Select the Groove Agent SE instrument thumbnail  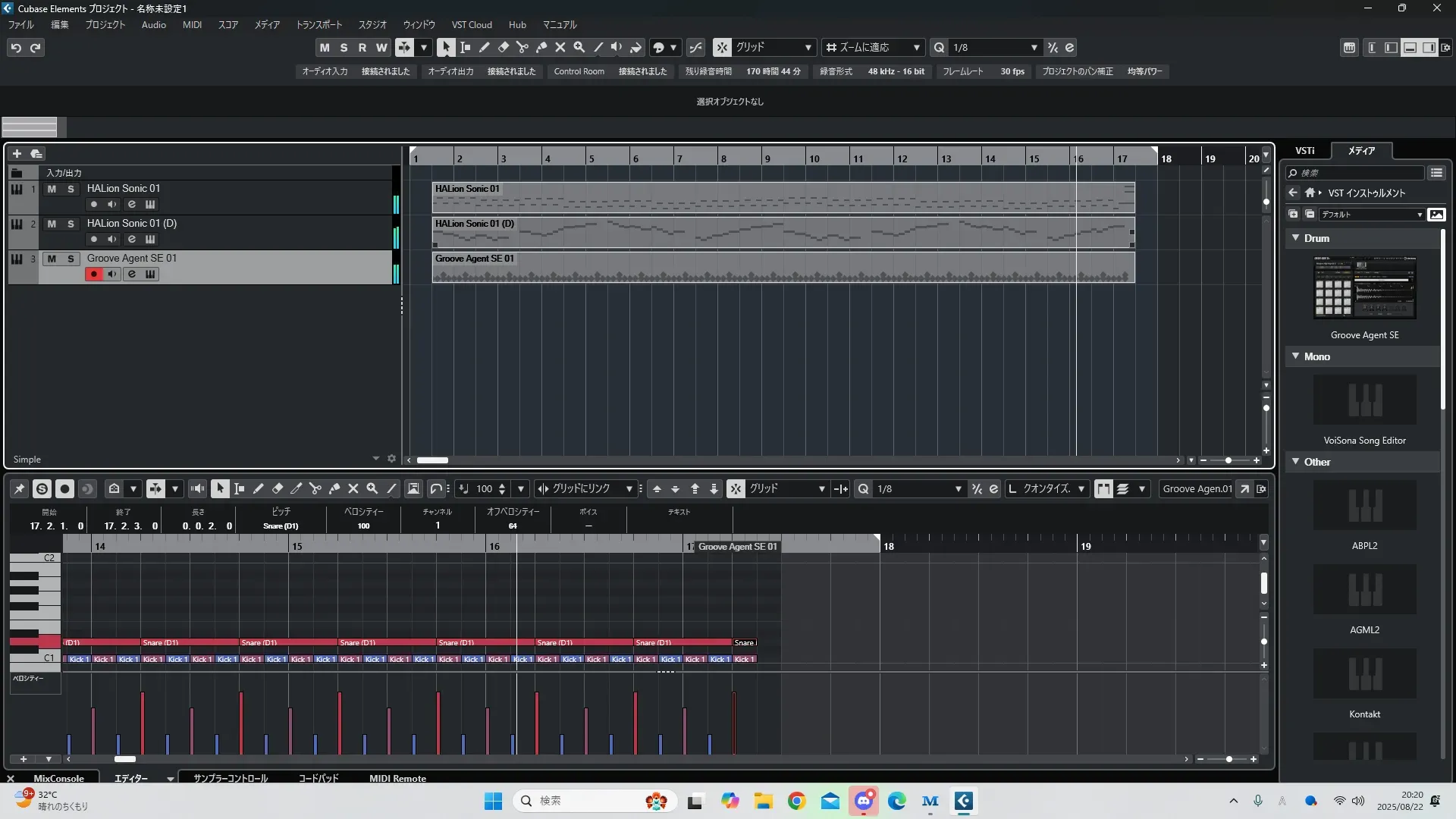pyautogui.click(x=1364, y=287)
